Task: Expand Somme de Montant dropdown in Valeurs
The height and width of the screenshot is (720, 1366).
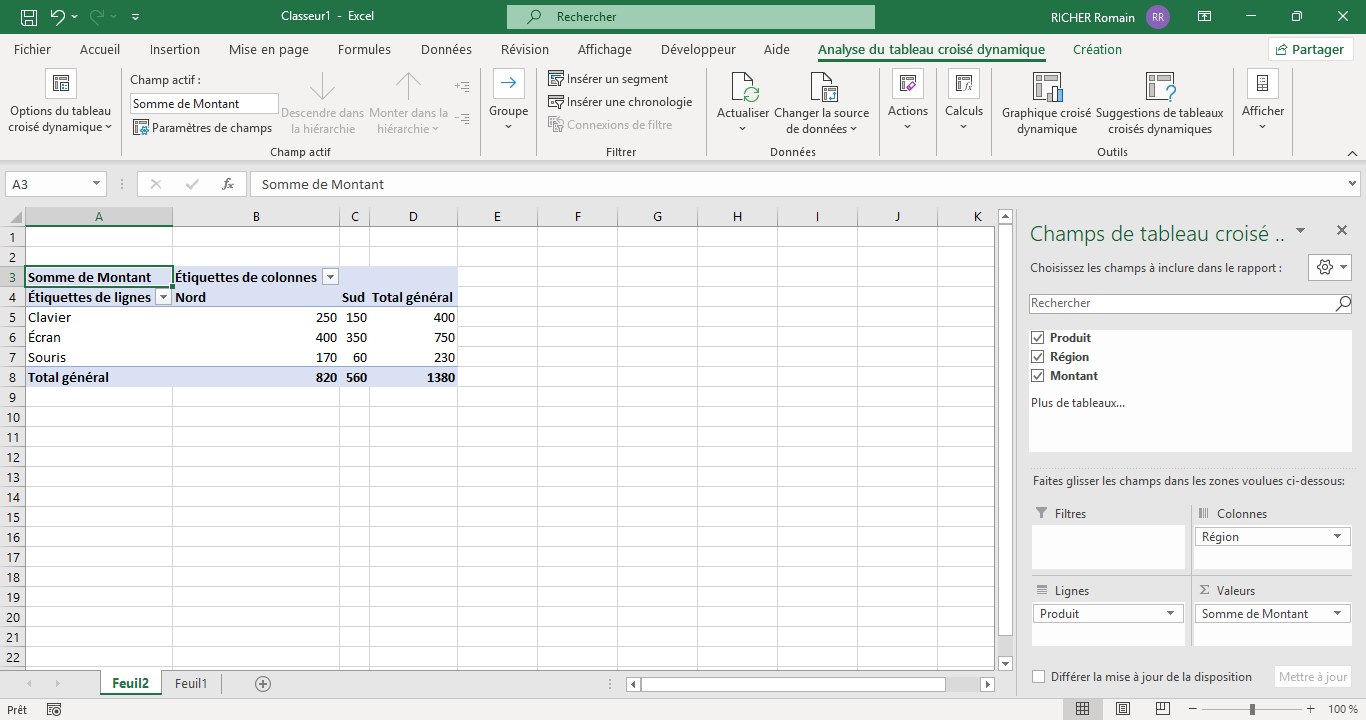Action: tap(1338, 614)
